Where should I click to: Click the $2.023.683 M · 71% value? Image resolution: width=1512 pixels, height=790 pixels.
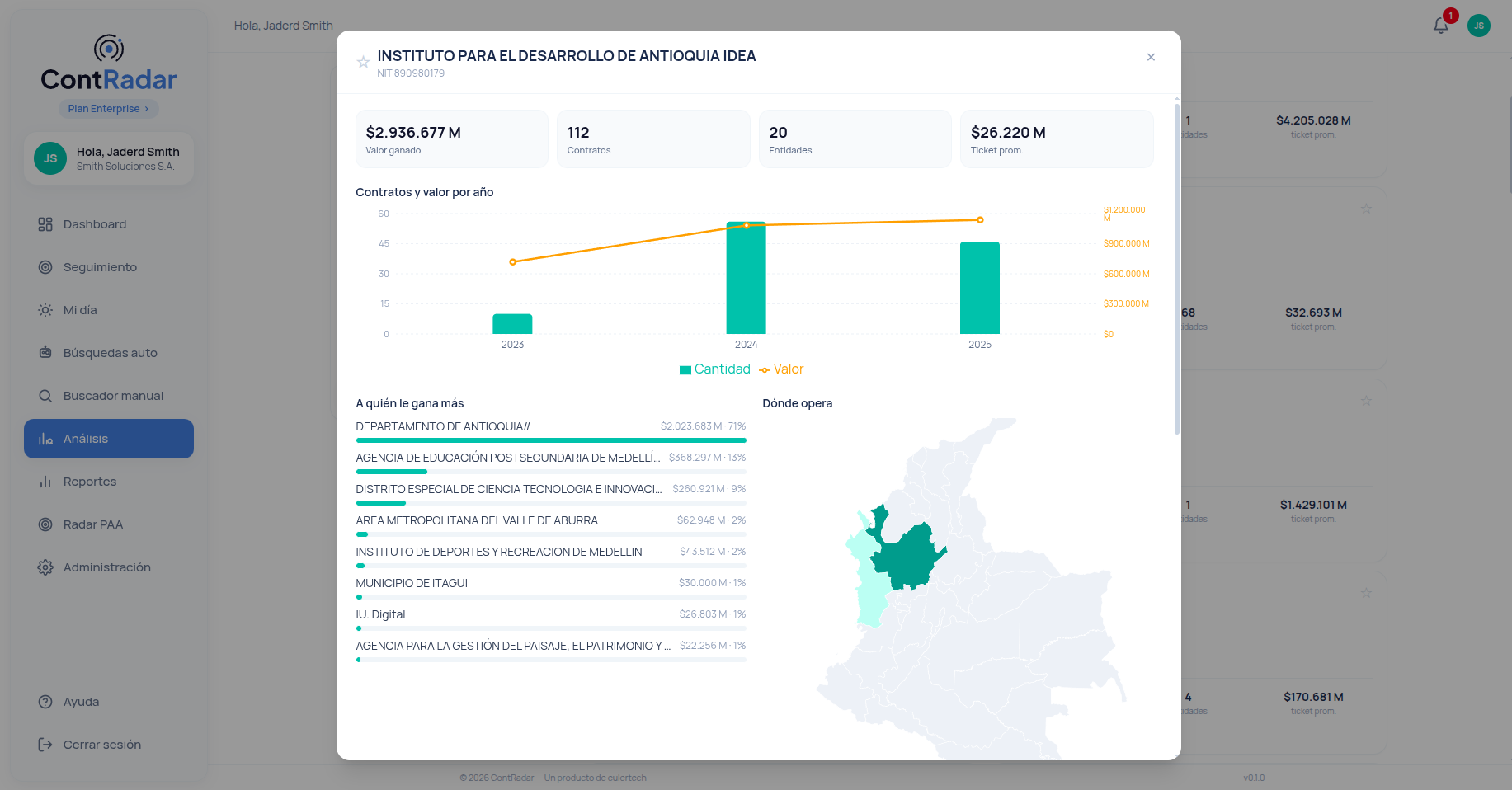click(703, 426)
